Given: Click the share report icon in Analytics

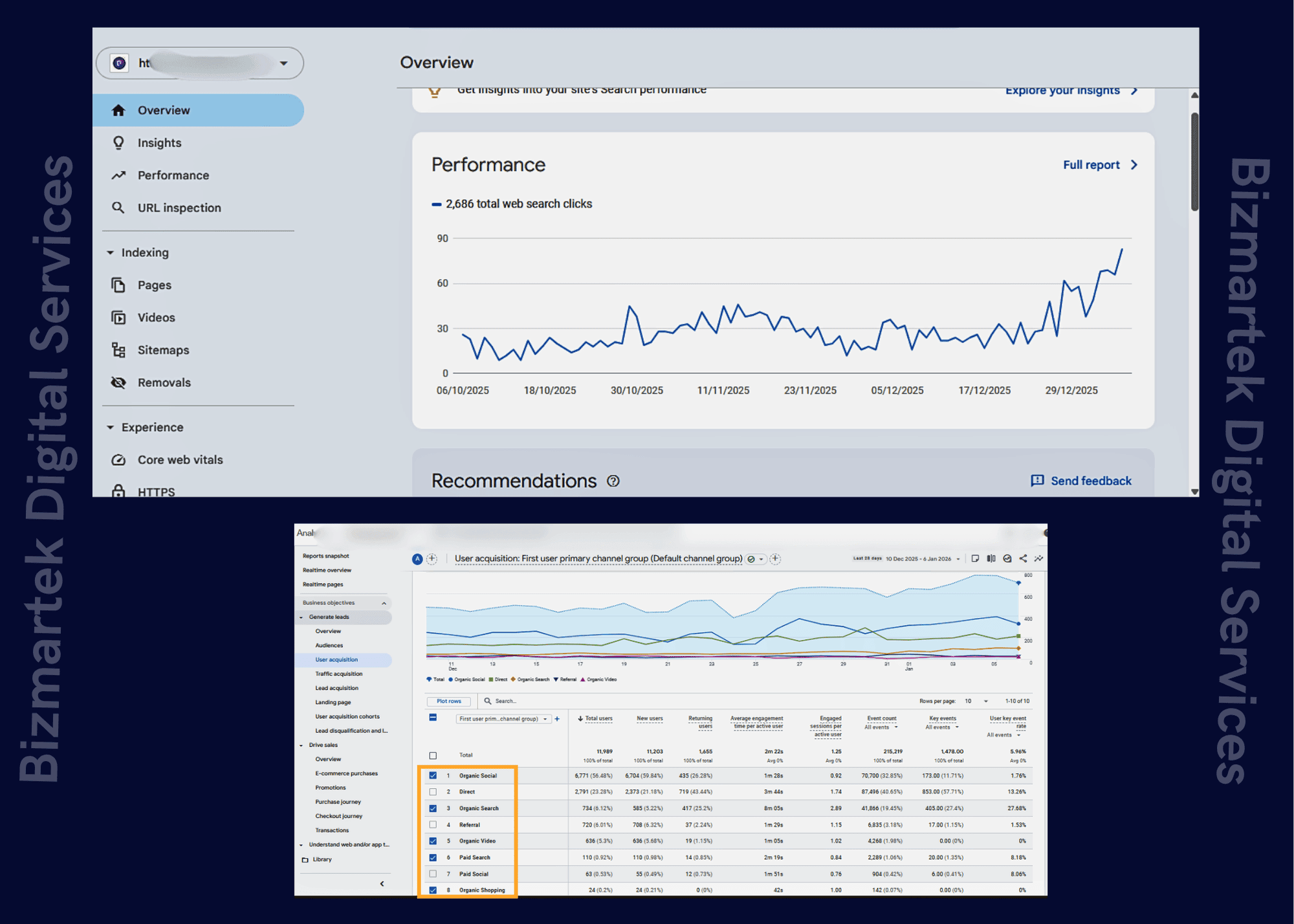Looking at the screenshot, I should [x=1023, y=558].
